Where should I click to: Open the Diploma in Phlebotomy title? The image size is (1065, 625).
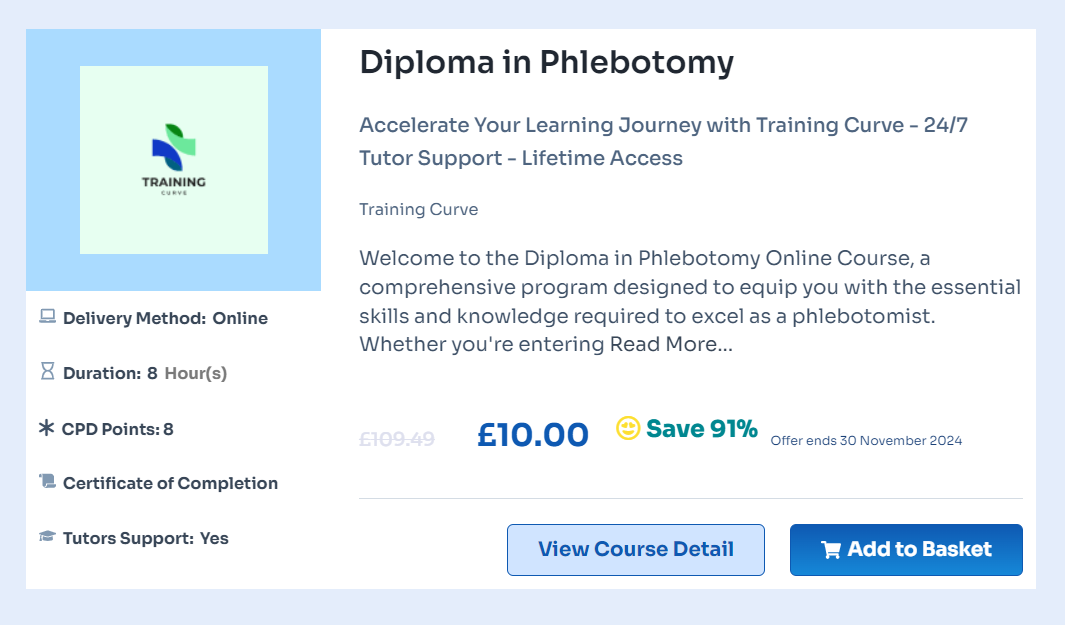546,62
